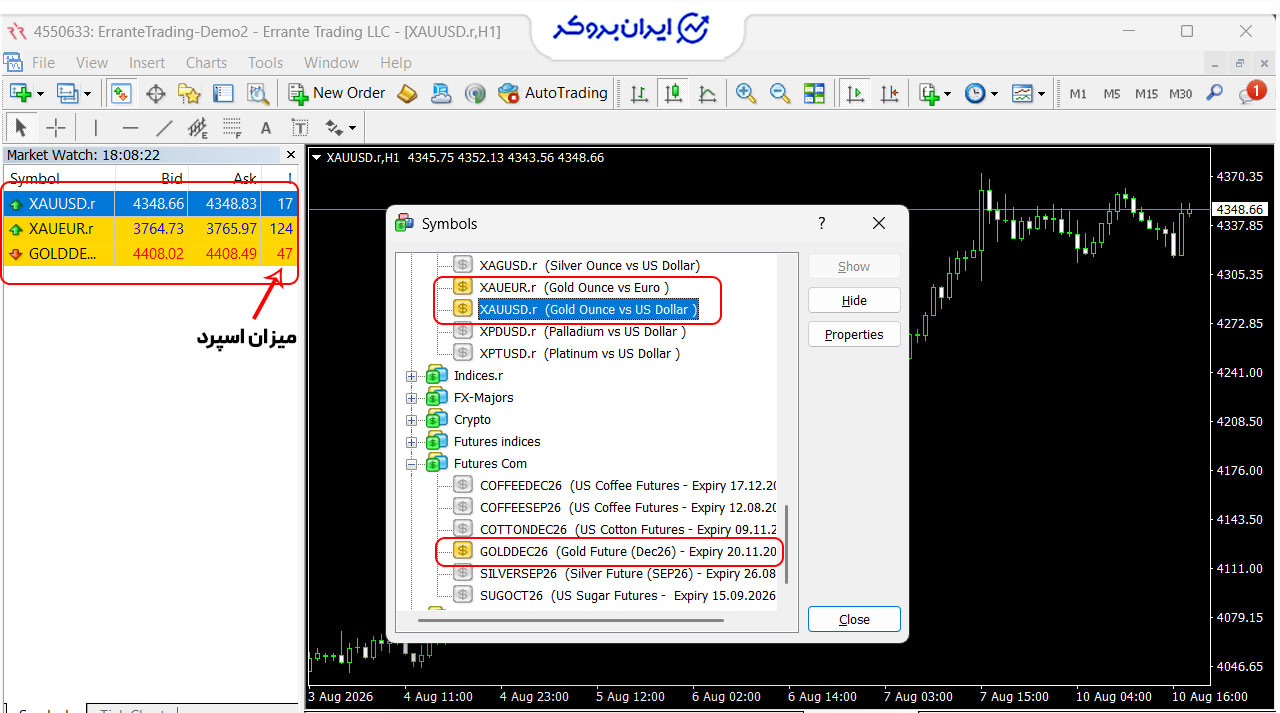Click the search magnifier icon
This screenshot has width=1280, height=713.
(x=1215, y=93)
